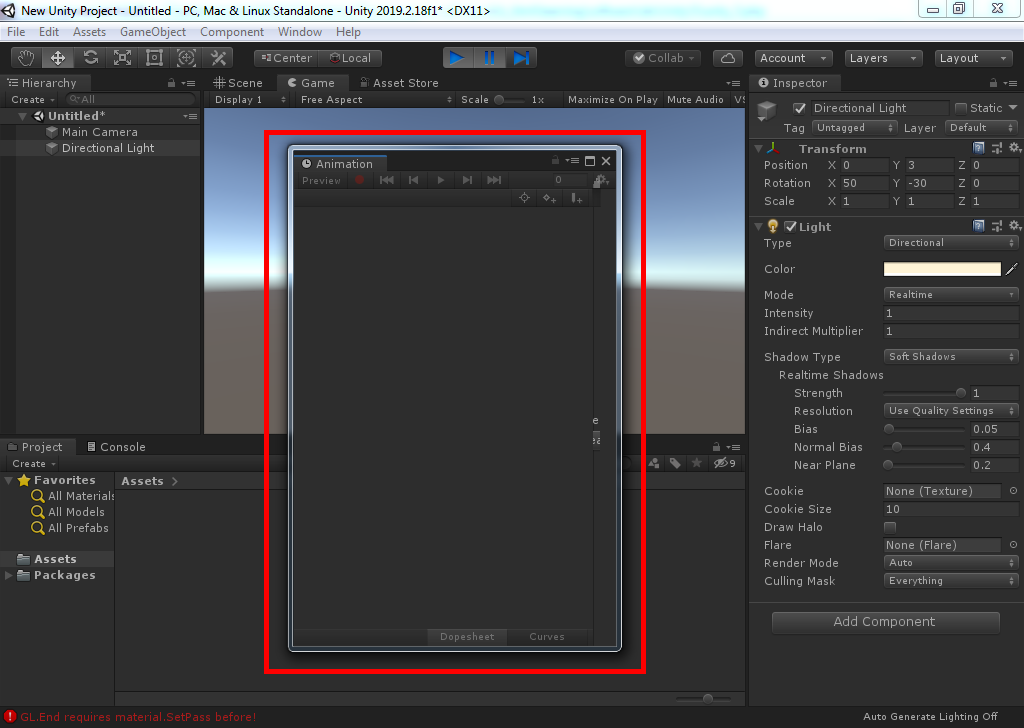Click the color picker eyedropper icon
Screen dimensions: 1024x728
(x=1011, y=269)
